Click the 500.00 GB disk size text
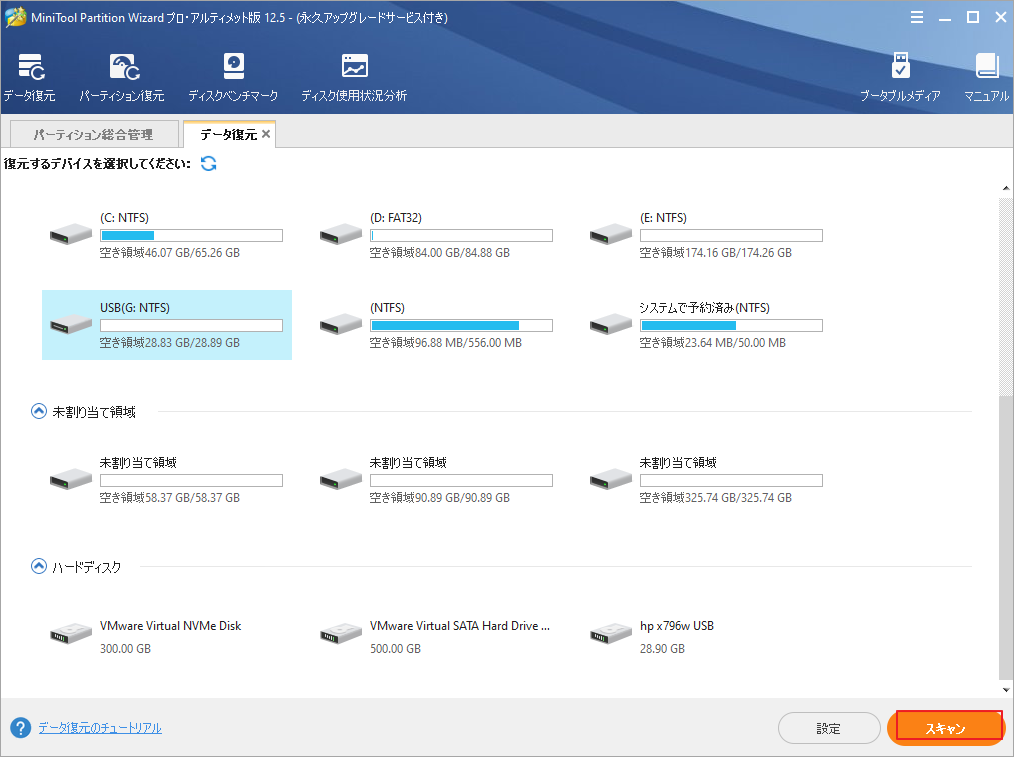Viewport: 1014px width, 757px height. point(395,648)
